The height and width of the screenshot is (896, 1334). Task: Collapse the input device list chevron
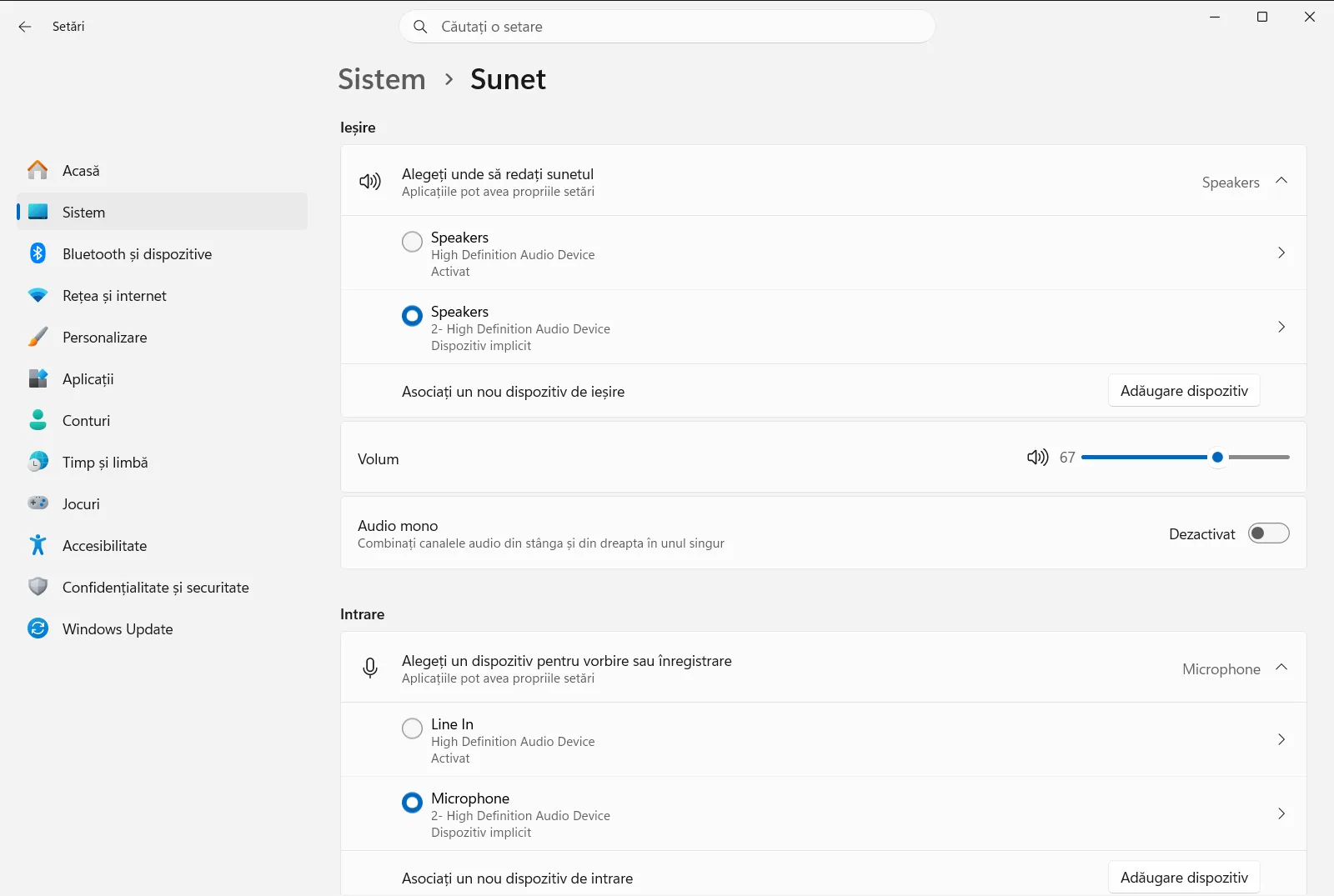coord(1281,668)
